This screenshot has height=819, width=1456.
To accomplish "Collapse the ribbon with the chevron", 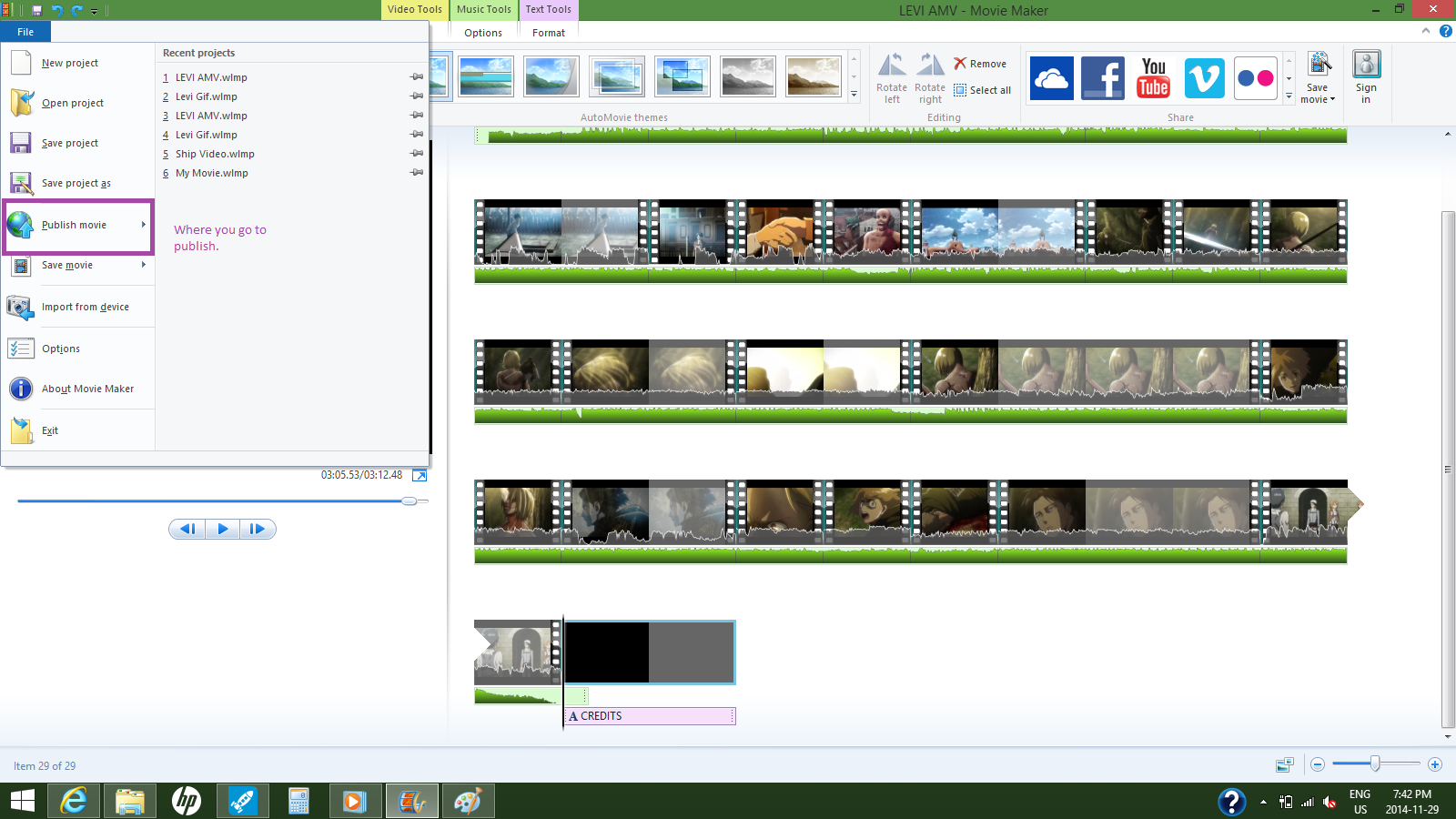I will pos(1425,31).
